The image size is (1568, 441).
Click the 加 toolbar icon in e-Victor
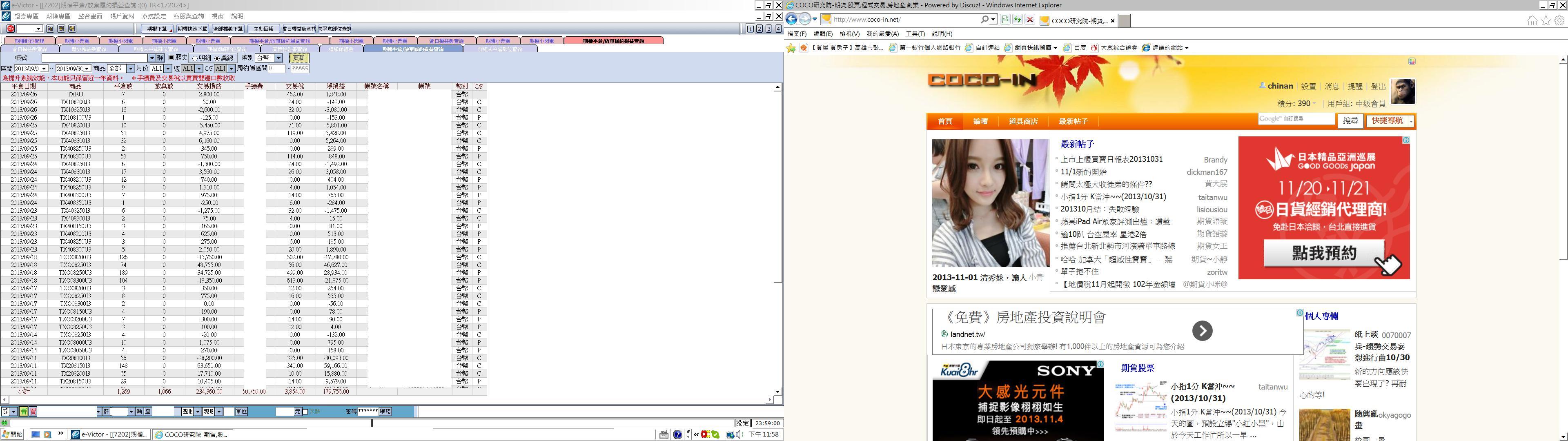pyautogui.click(x=51, y=29)
